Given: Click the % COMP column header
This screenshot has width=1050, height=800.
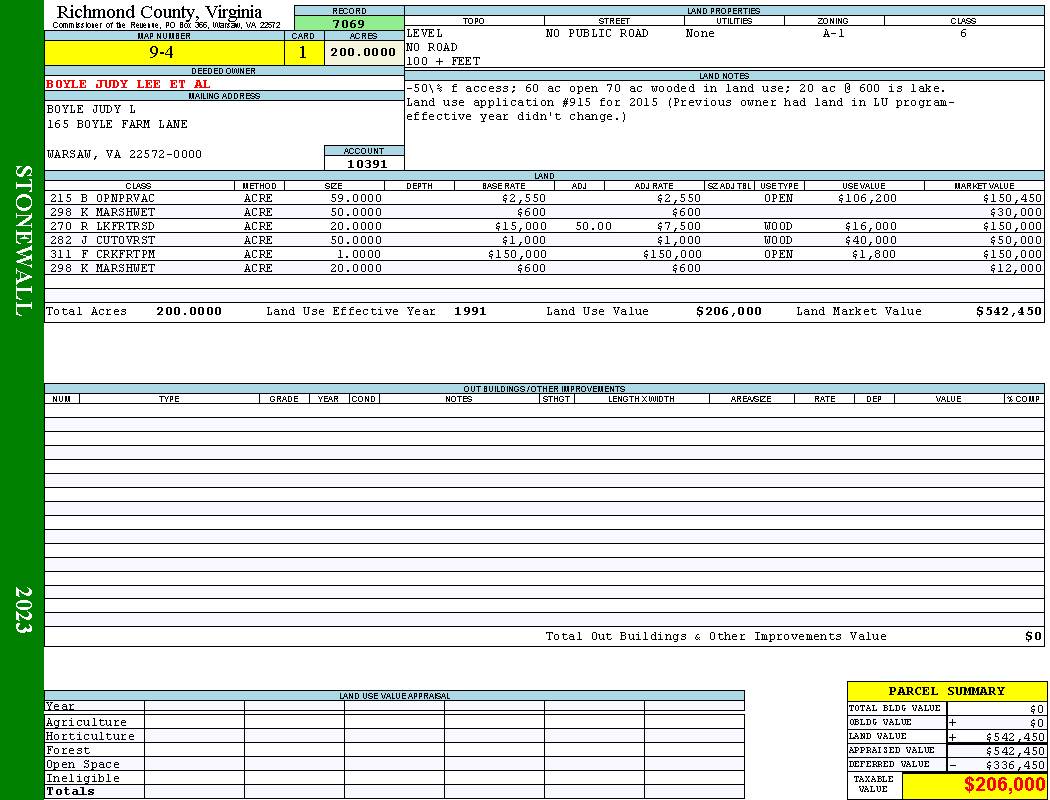Looking at the screenshot, I should [x=1024, y=399].
